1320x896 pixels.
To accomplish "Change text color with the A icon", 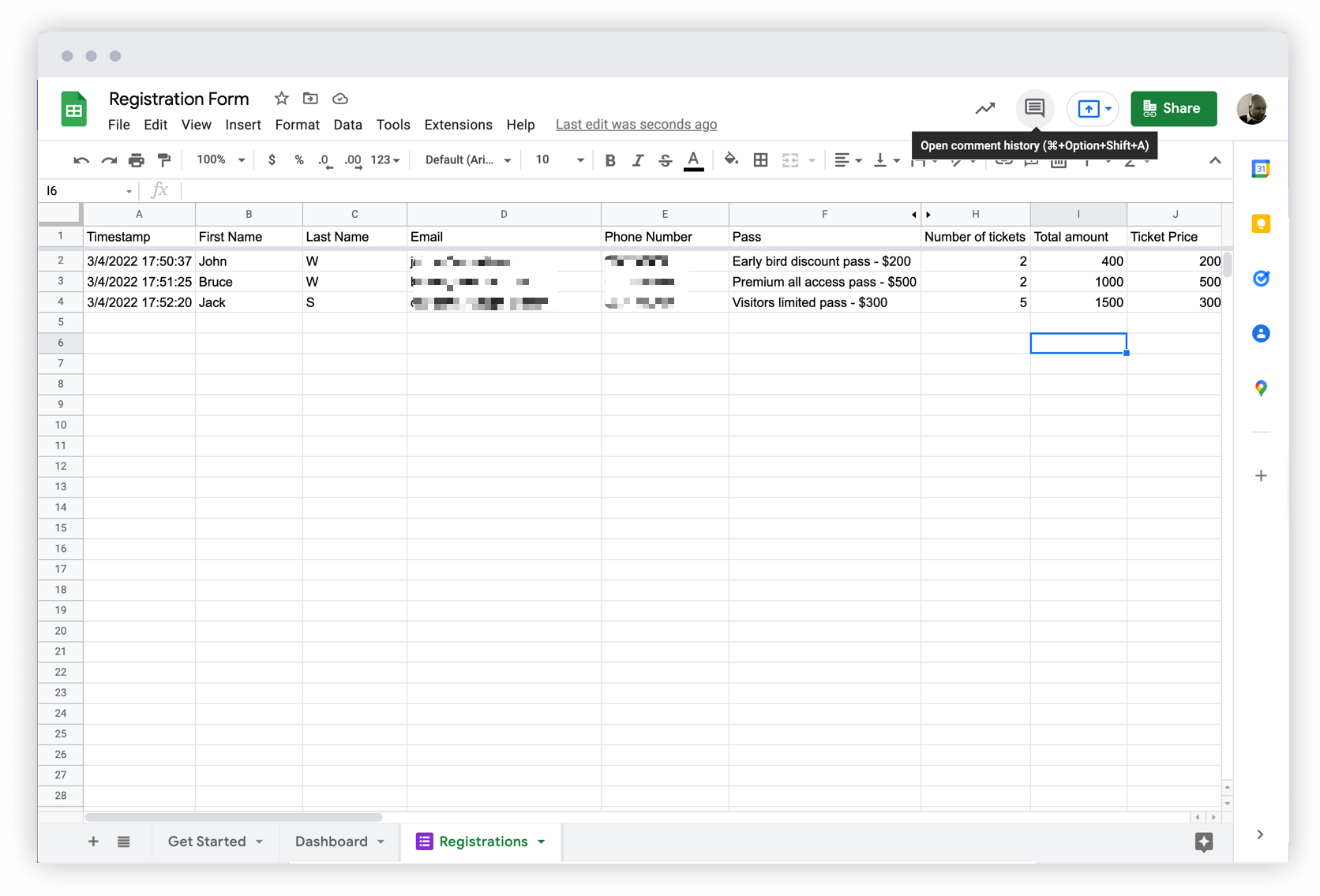I will (x=693, y=159).
